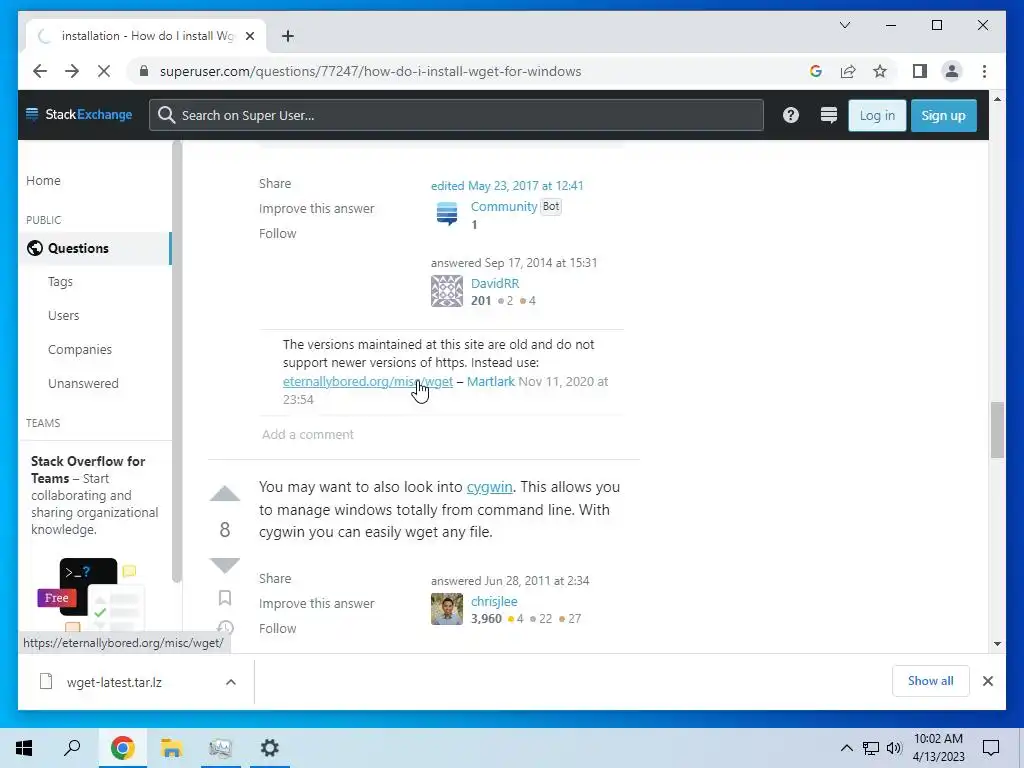This screenshot has height=768, width=1024.
Task: Open Companies in the sidebar
Action: 80,349
